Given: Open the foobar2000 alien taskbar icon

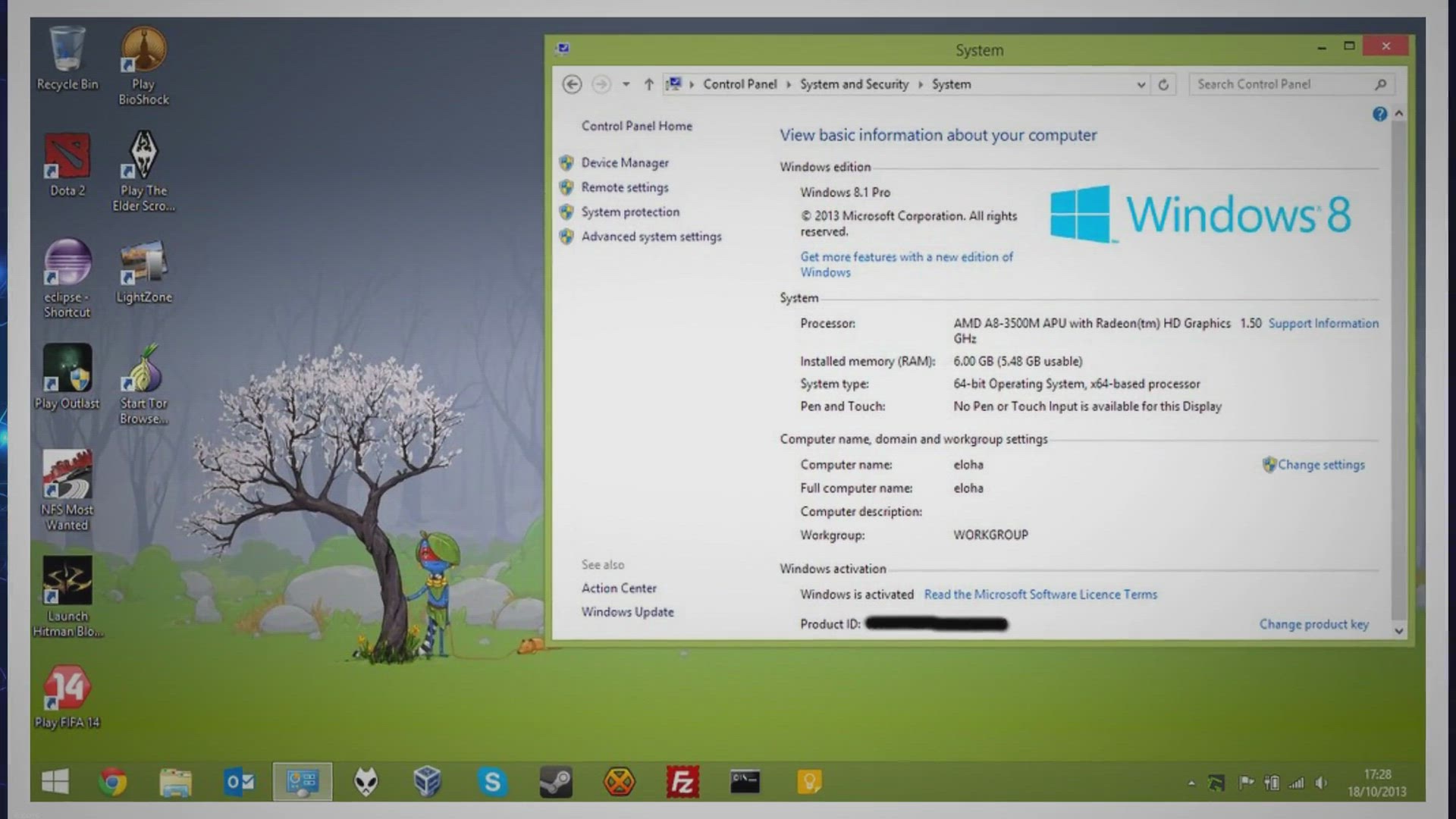Looking at the screenshot, I should [366, 782].
